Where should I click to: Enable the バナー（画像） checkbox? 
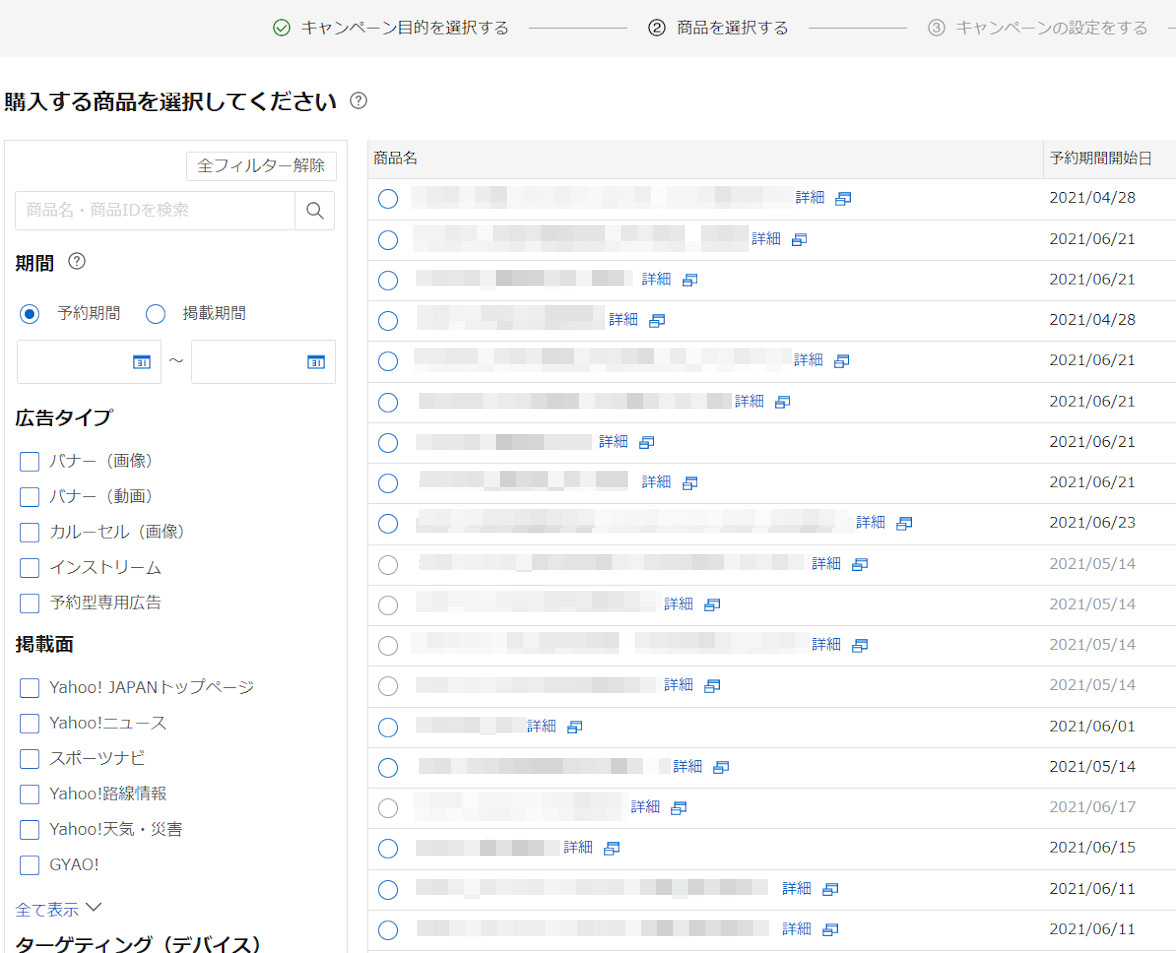point(30,461)
